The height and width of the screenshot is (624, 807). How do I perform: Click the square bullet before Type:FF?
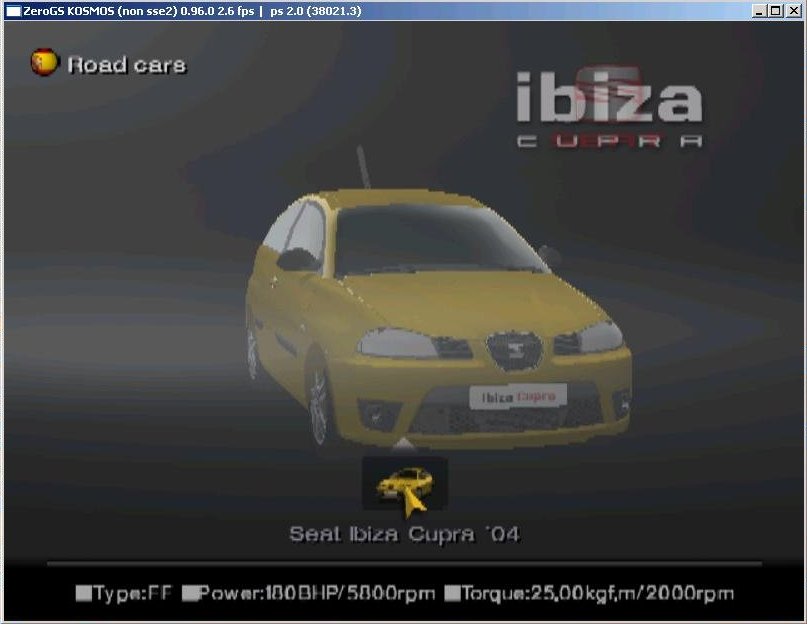[83, 593]
